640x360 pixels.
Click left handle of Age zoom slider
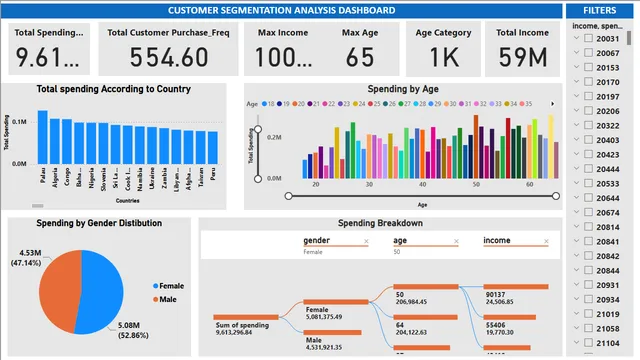[289, 196]
